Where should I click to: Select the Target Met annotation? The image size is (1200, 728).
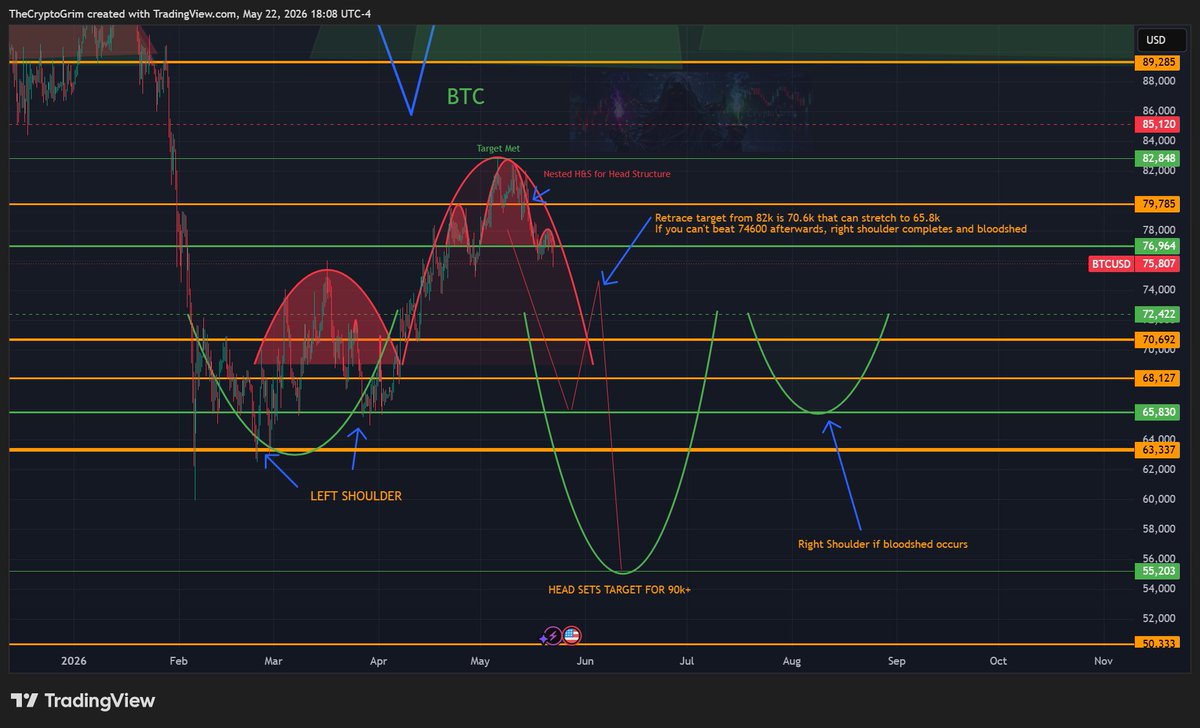(x=496, y=149)
